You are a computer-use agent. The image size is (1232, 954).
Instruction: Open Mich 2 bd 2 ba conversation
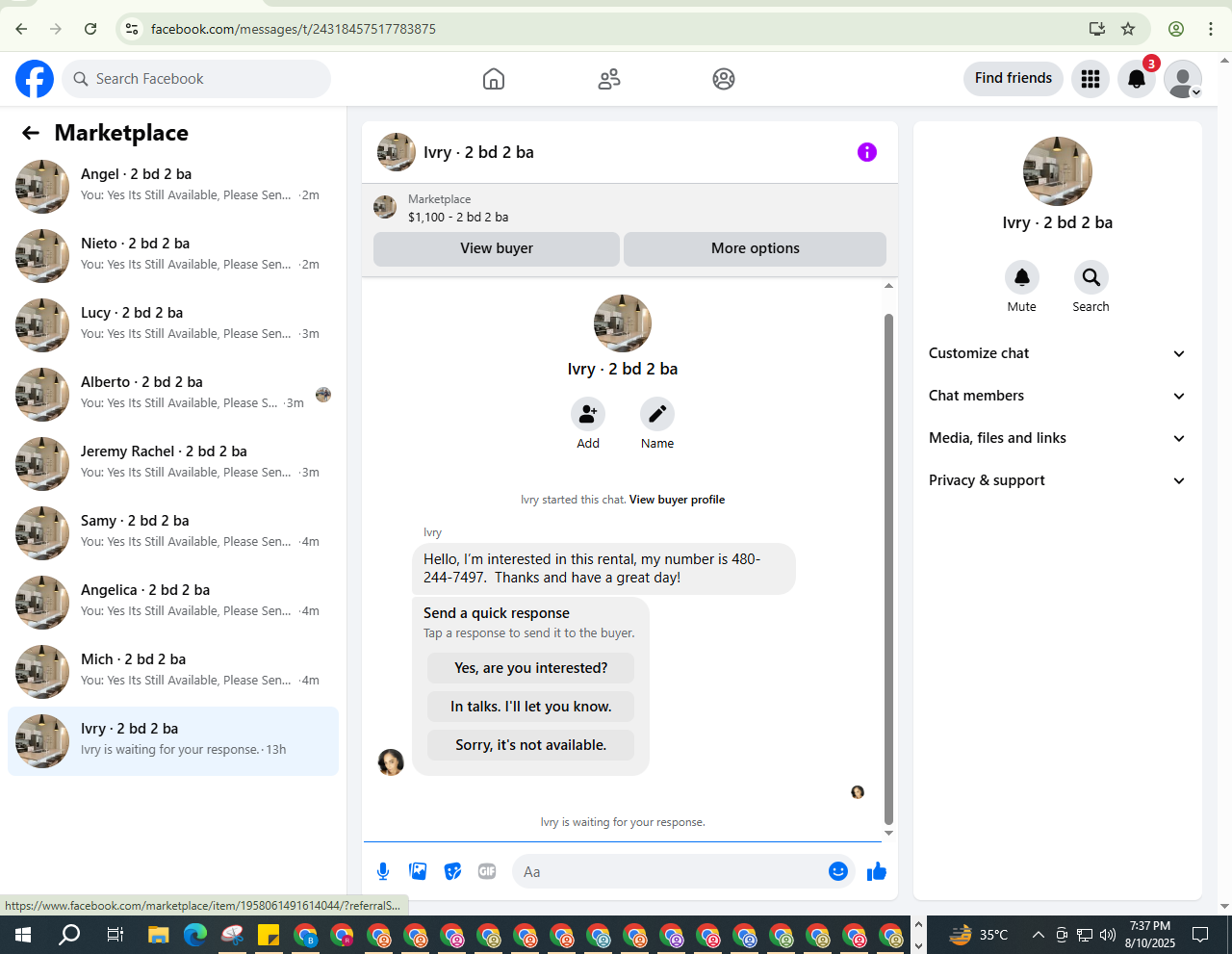173,672
